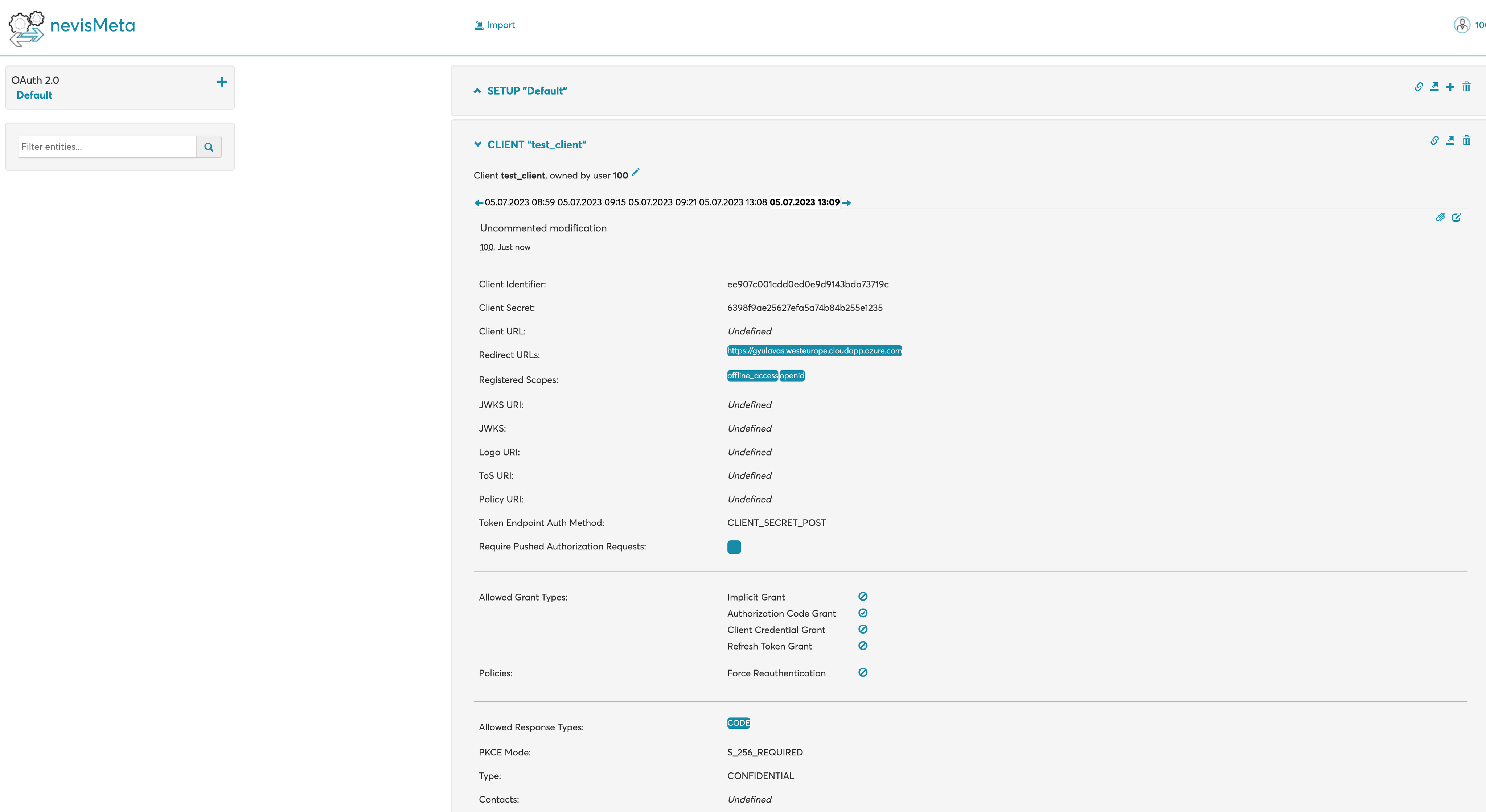1486x812 pixels.
Task: Toggle Require Pushed Authorization Requests checkbox
Action: click(x=734, y=547)
